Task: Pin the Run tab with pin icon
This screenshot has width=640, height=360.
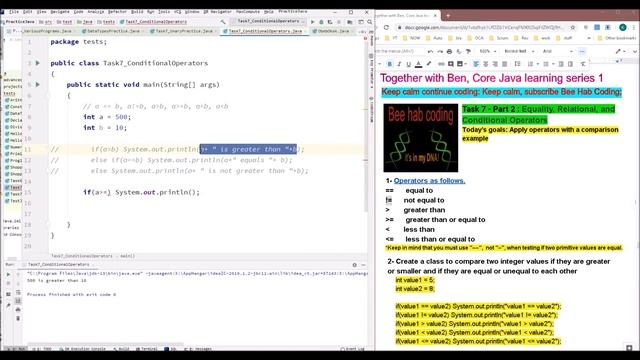Action: pos(8,305)
